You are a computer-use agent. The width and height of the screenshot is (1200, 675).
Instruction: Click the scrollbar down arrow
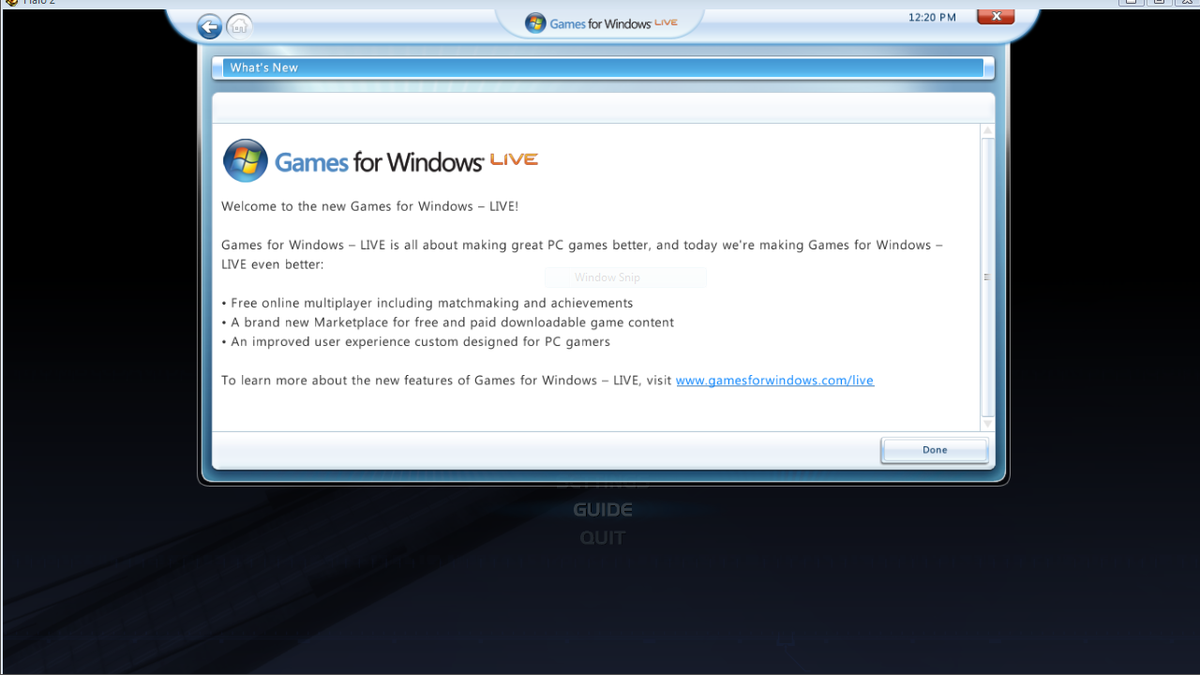pyautogui.click(x=988, y=424)
